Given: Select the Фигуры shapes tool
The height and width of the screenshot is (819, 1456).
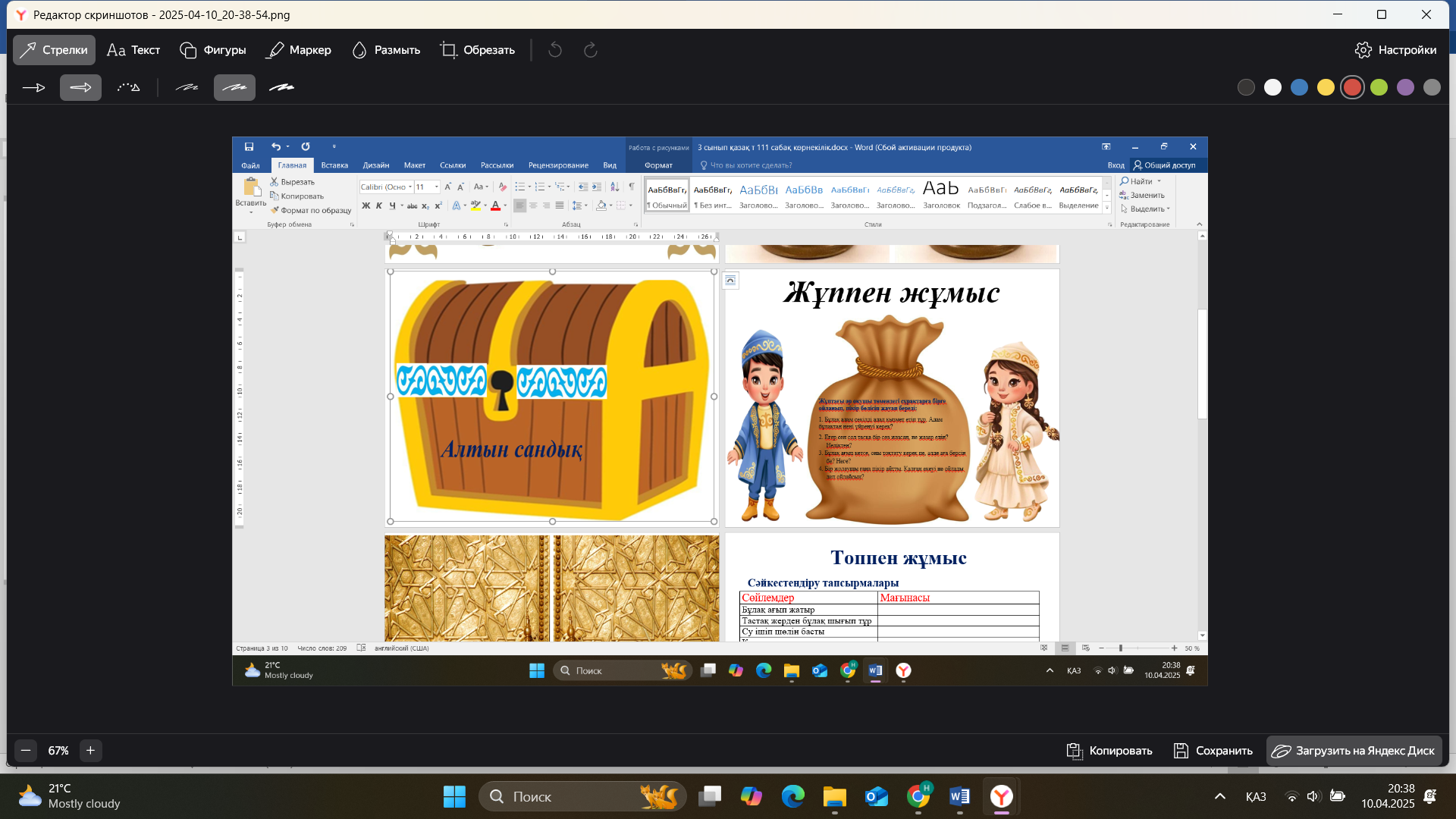Looking at the screenshot, I should [x=213, y=50].
